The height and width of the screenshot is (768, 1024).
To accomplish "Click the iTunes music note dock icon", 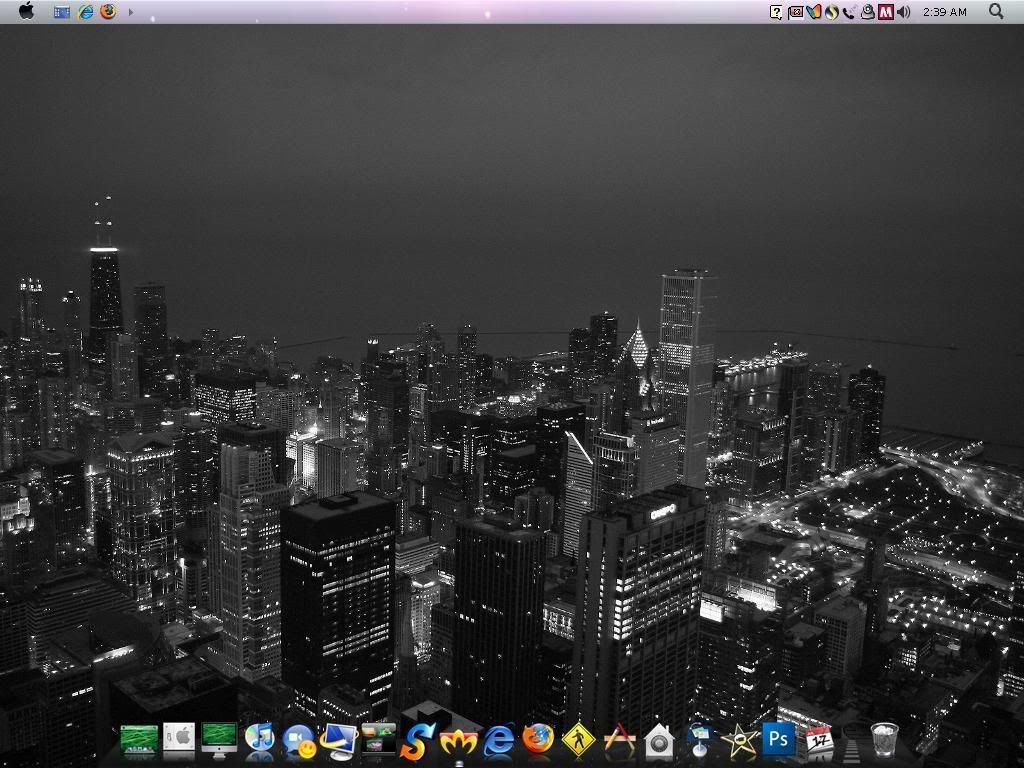I will click(x=259, y=739).
